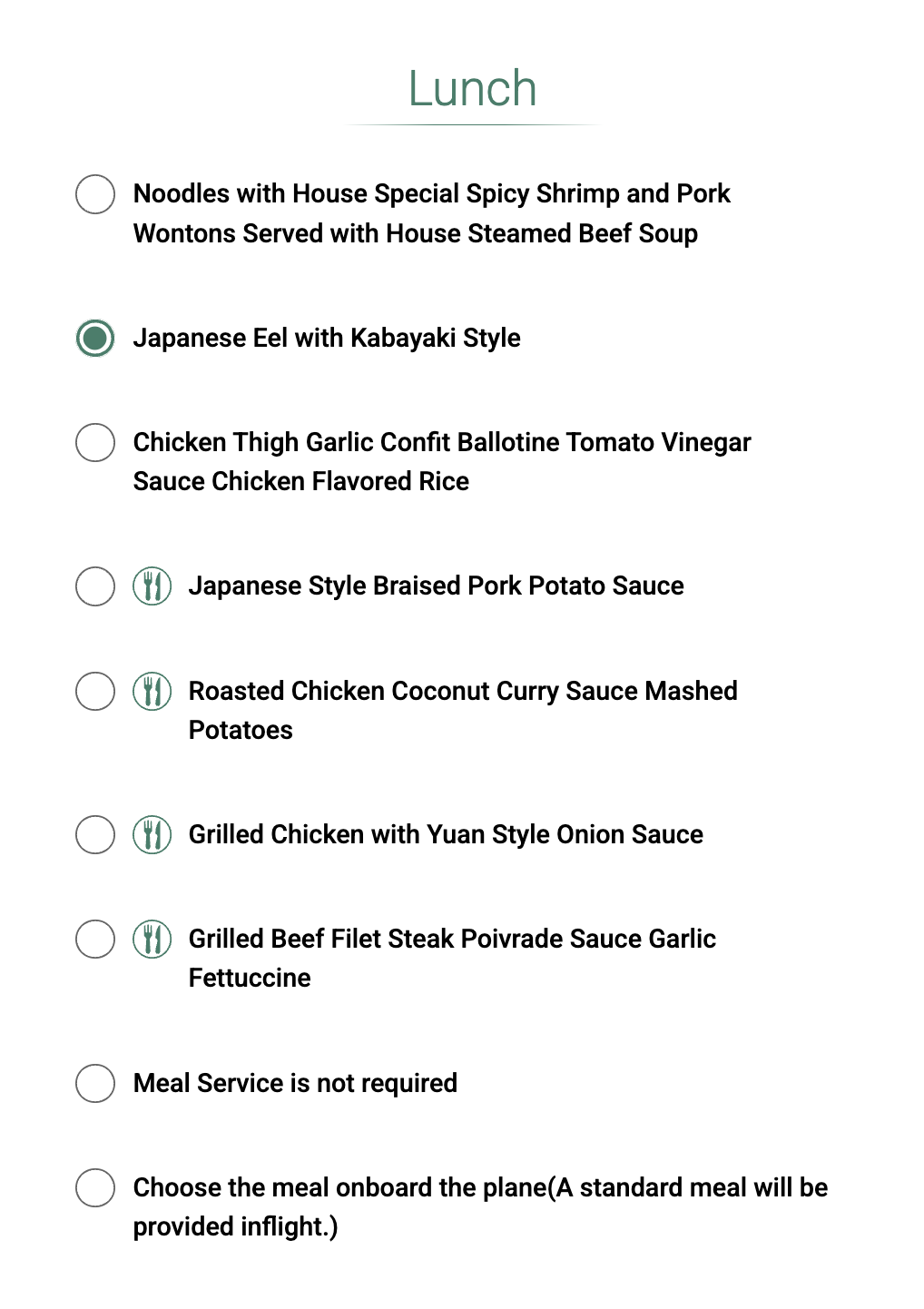Viewport: 924px width, 1309px height.
Task: Choose the Grilled Beef Filet Steak radio button
Action: click(95, 940)
